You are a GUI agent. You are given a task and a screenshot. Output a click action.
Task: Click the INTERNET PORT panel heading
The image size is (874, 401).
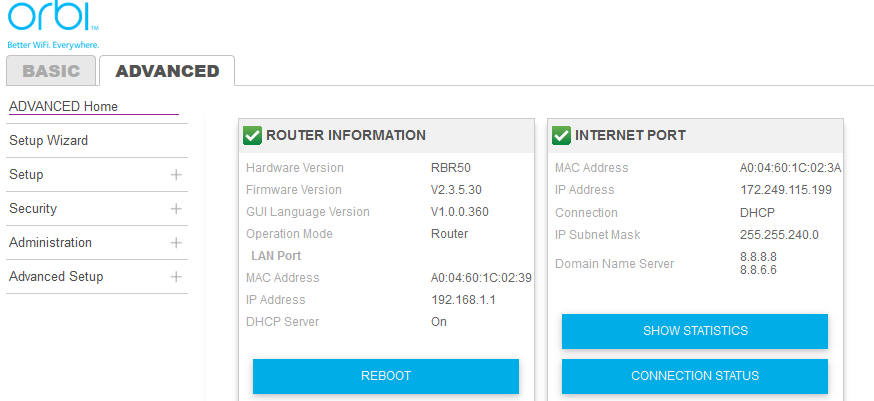point(630,135)
